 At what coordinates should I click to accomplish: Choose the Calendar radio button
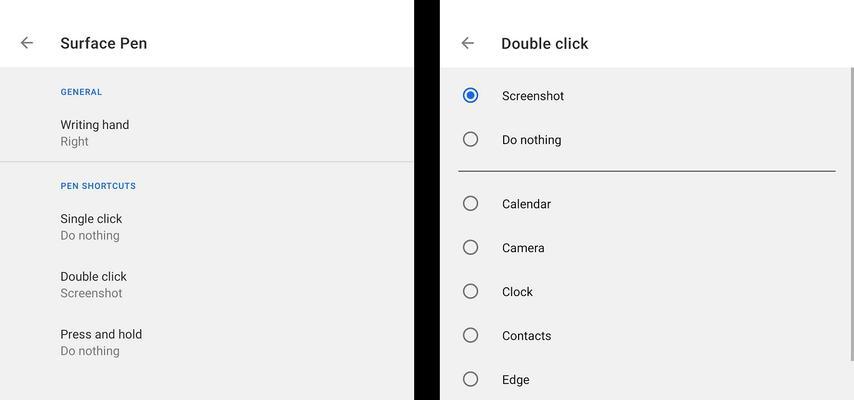pyautogui.click(x=471, y=204)
